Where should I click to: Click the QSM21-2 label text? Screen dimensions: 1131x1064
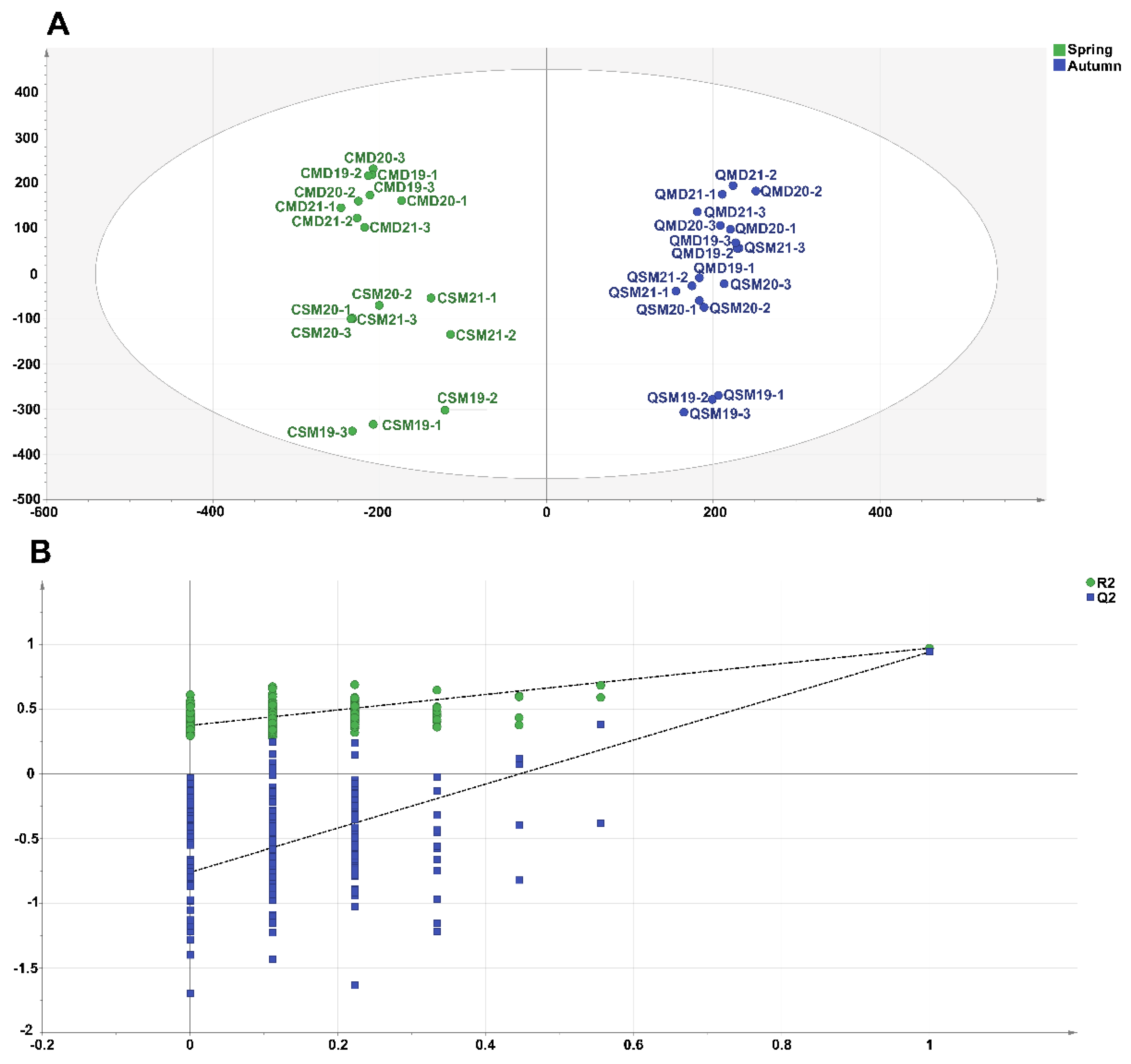(x=657, y=277)
